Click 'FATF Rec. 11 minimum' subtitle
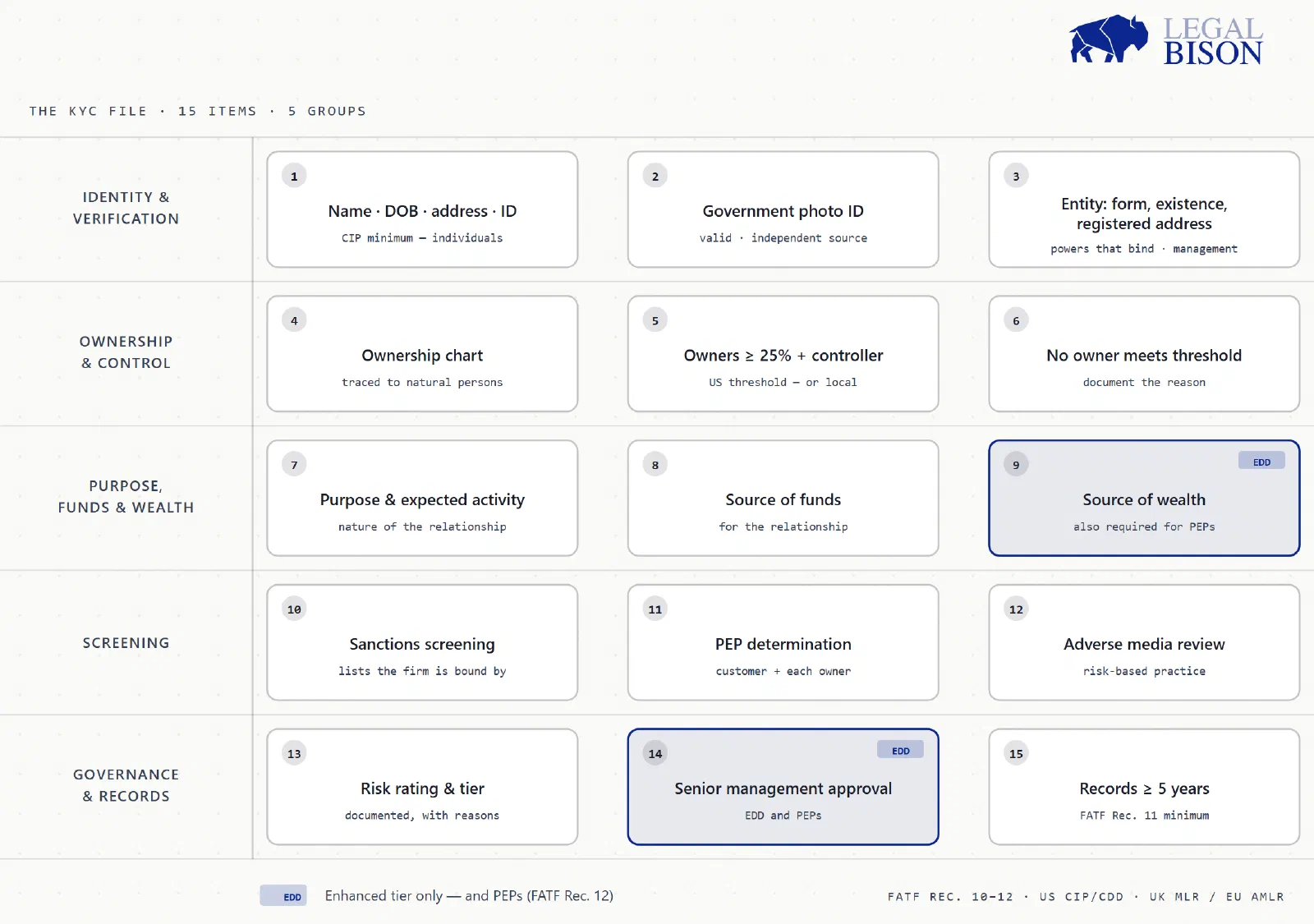Screen dimensions: 1314x924 tap(1144, 816)
